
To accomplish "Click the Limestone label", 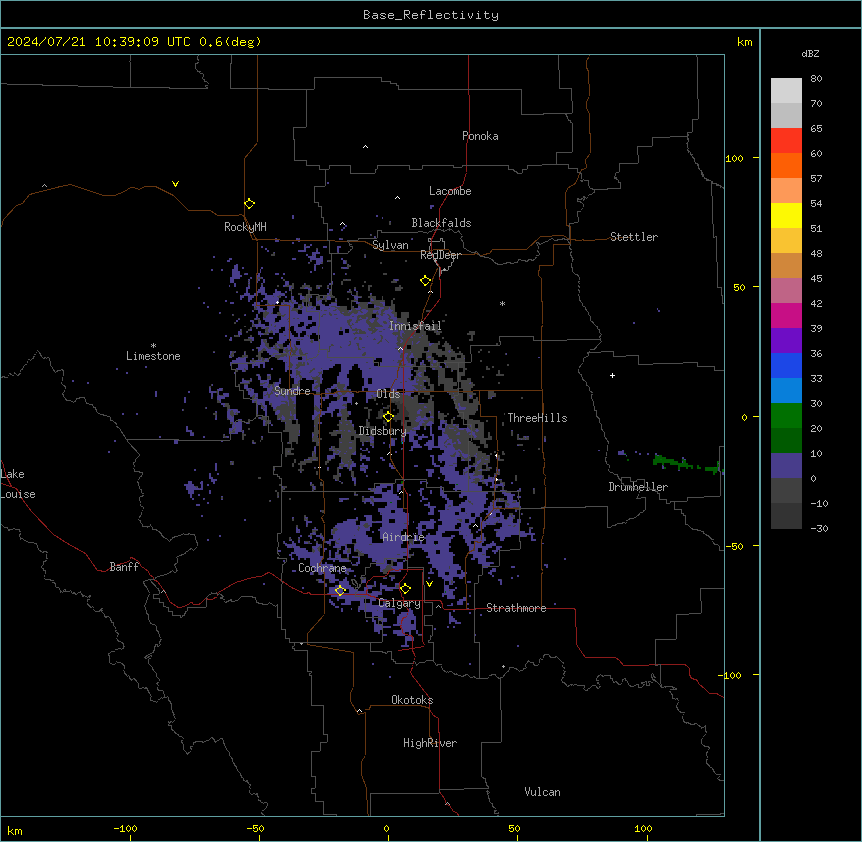I will pyautogui.click(x=153, y=356).
